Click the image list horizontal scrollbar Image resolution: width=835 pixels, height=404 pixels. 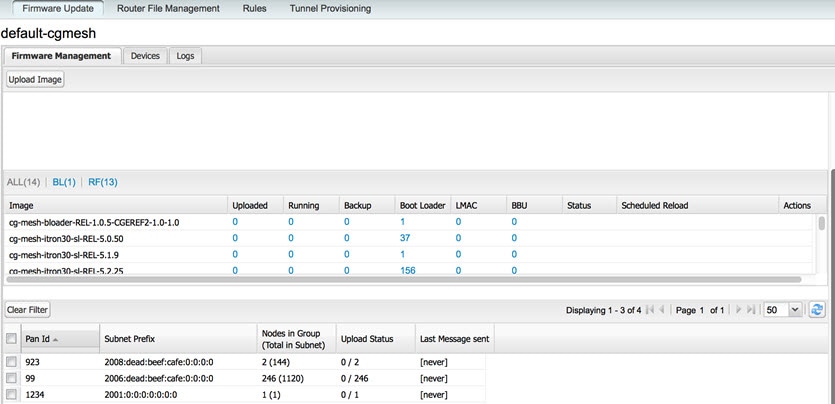404,279
